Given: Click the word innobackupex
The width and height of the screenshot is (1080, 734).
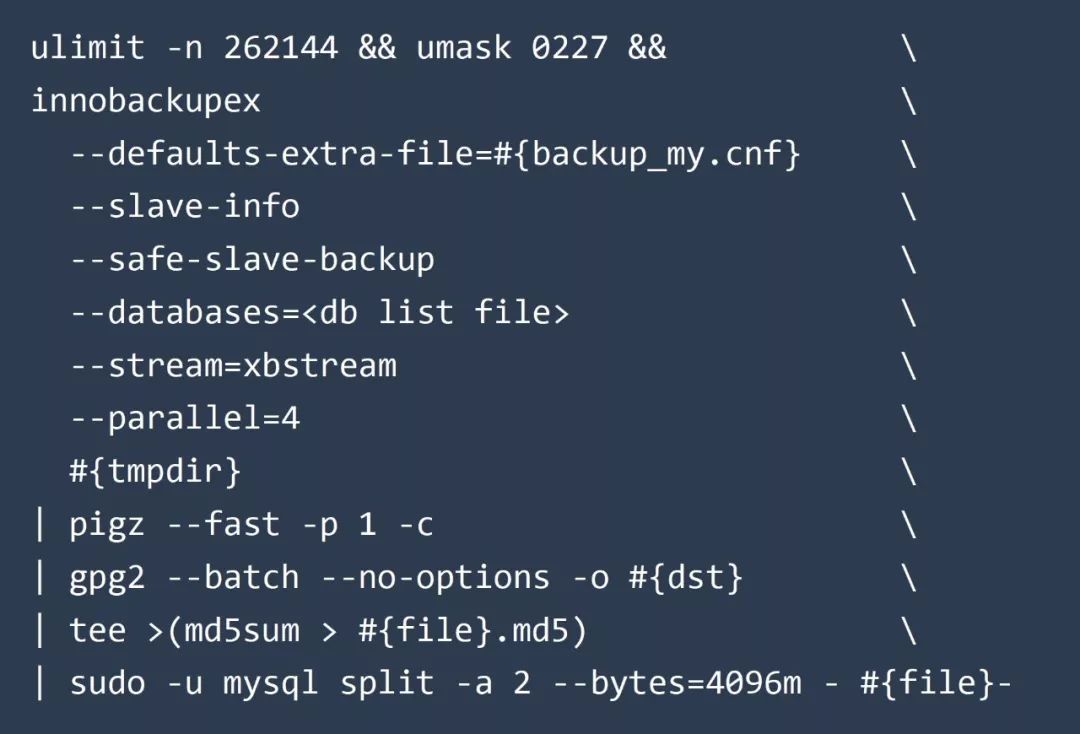Looking at the screenshot, I should [x=146, y=102].
